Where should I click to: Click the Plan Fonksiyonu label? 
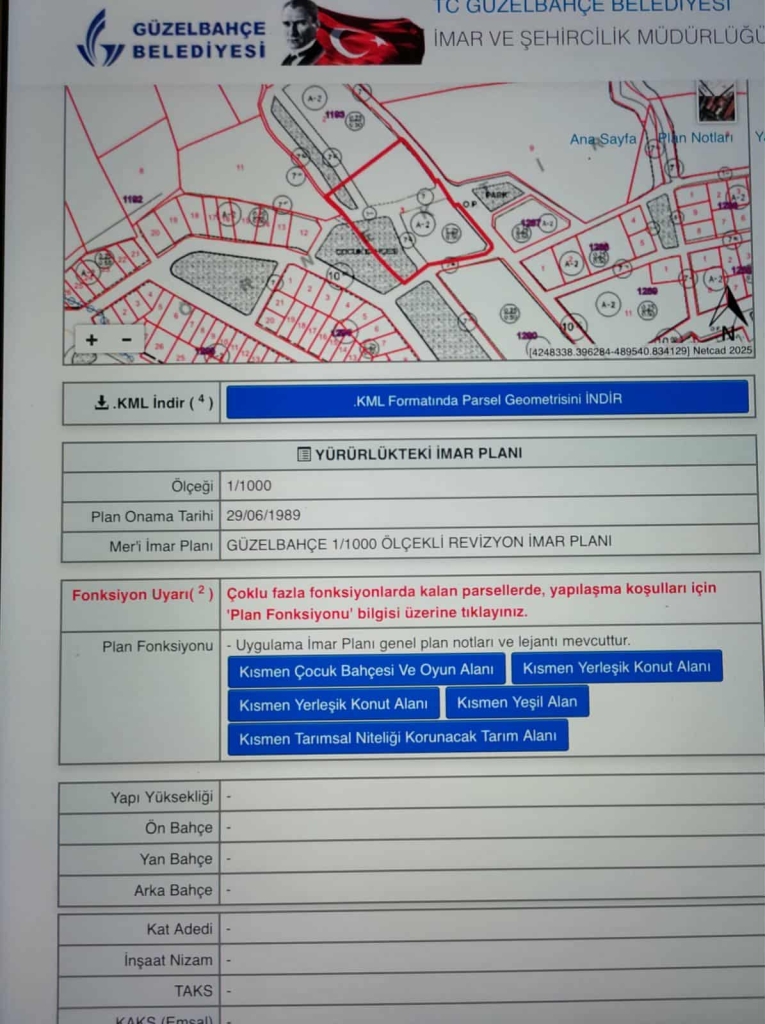click(x=157, y=647)
